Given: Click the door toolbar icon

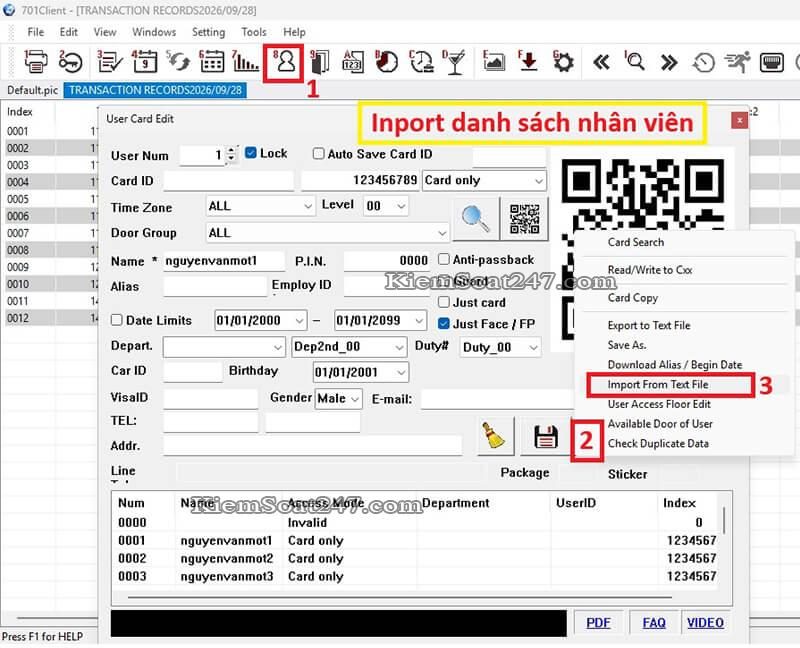Looking at the screenshot, I should click(x=320, y=62).
